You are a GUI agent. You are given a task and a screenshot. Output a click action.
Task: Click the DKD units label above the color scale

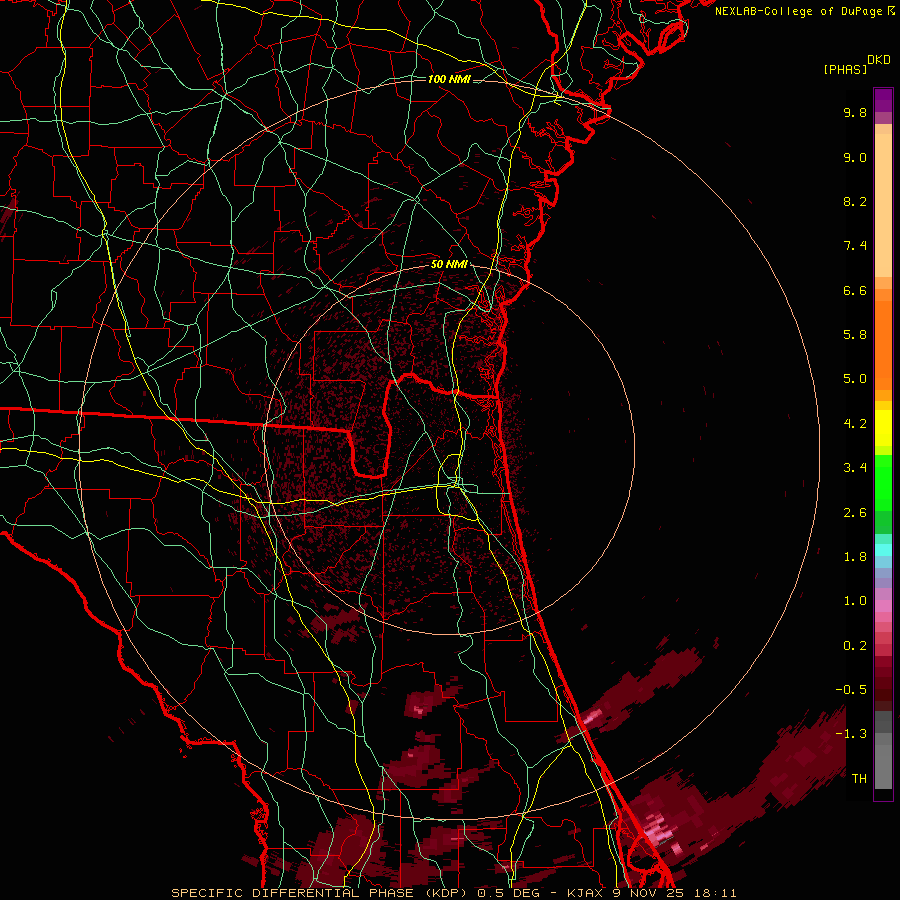pos(879,60)
